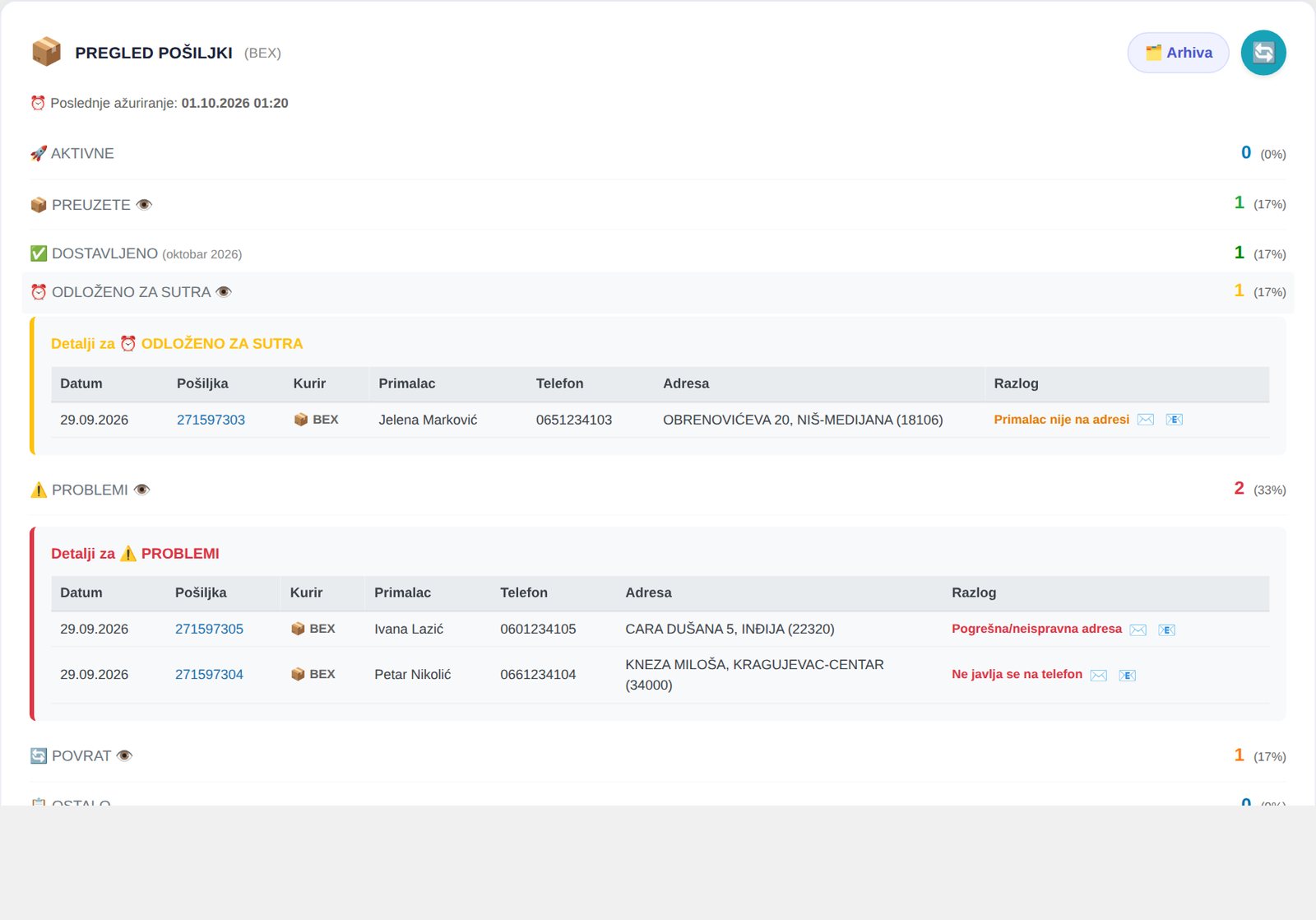Toggle eye icon next to PREUZETE
This screenshot has width=1316, height=920.
coord(144,204)
